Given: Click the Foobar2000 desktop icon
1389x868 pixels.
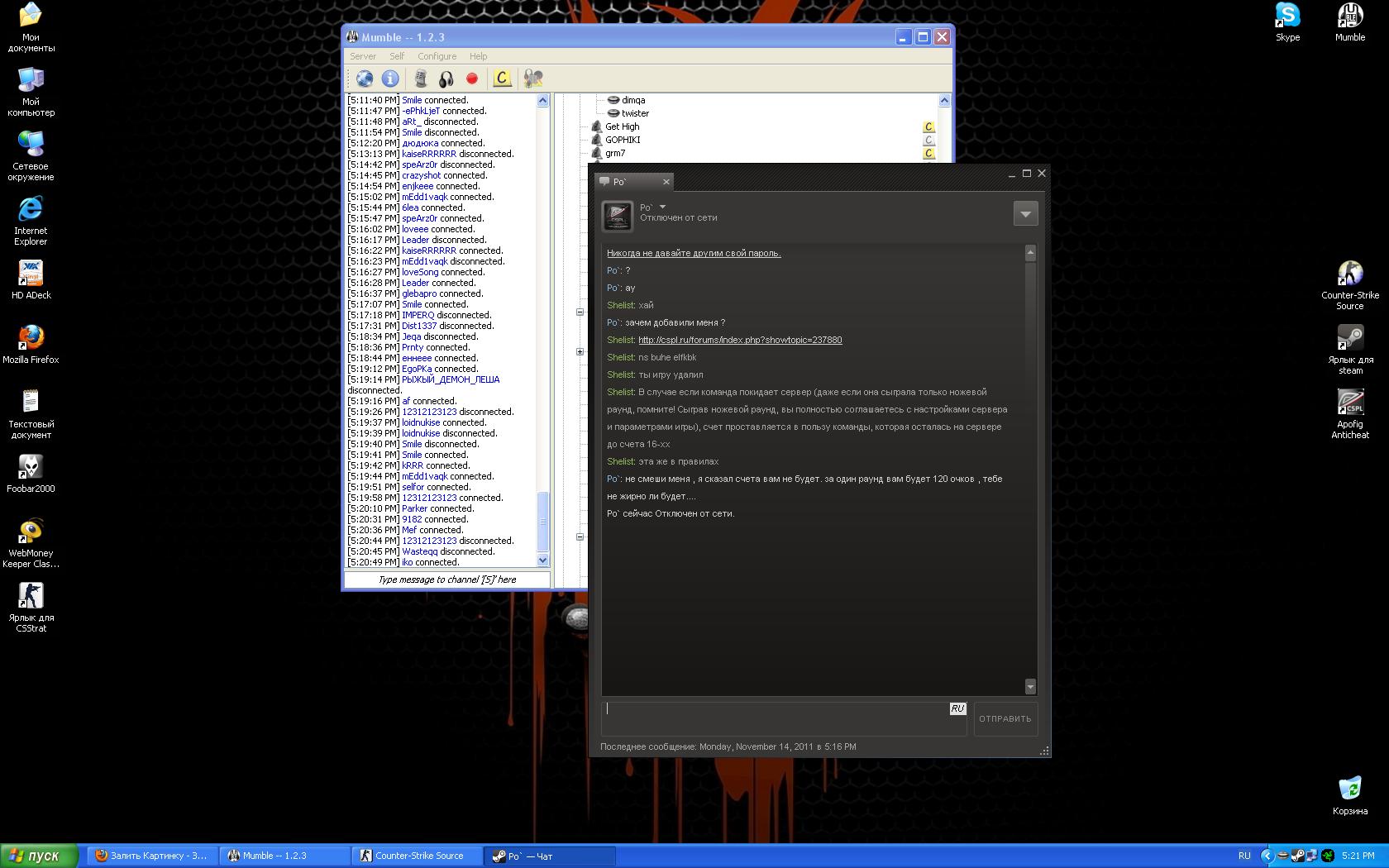Looking at the screenshot, I should [31, 467].
